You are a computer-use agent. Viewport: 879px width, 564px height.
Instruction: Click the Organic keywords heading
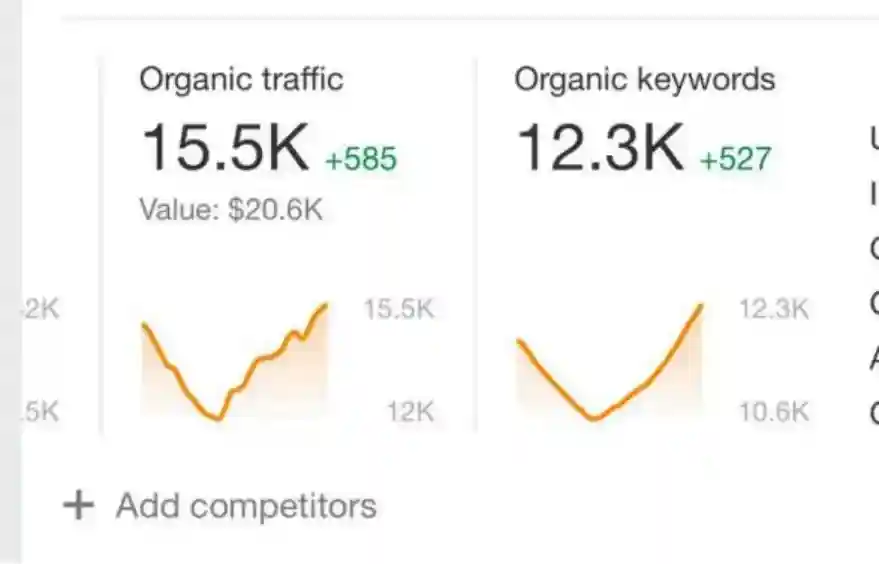click(x=644, y=79)
